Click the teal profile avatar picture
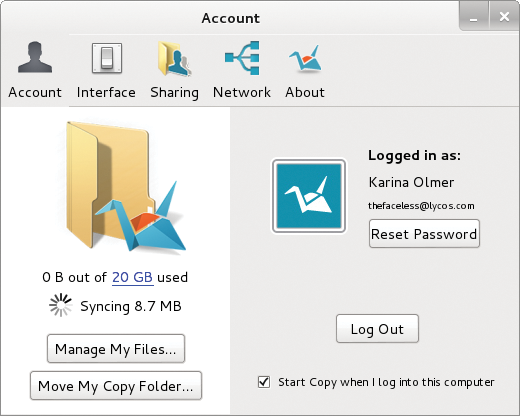Screen dimensions: 520x416 click(x=309, y=196)
